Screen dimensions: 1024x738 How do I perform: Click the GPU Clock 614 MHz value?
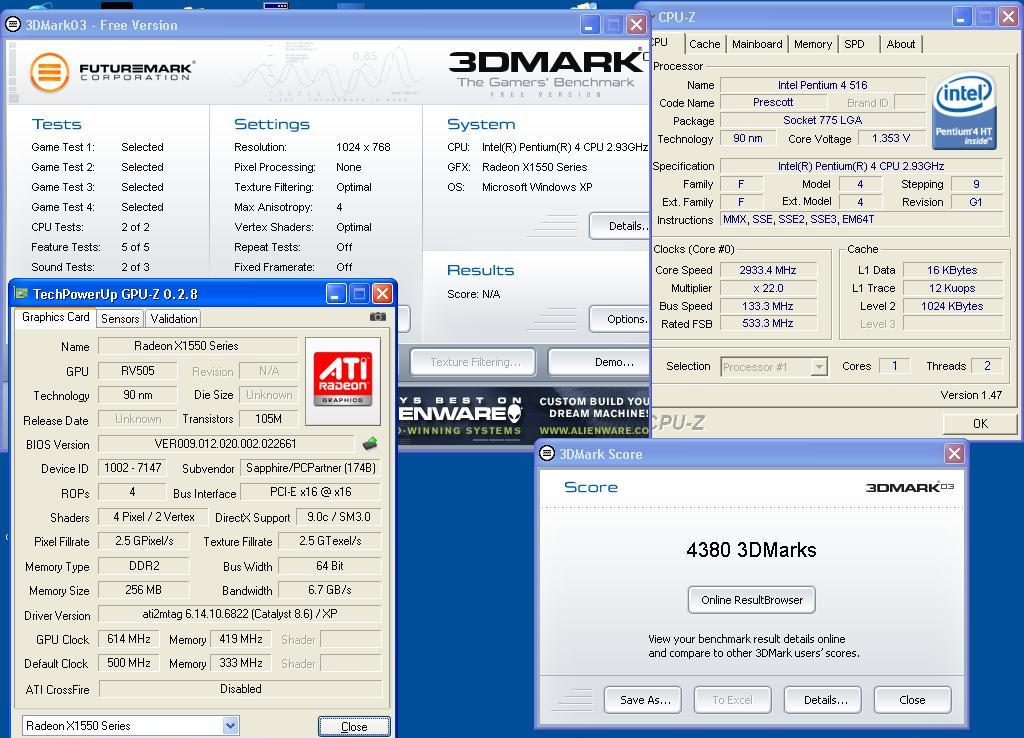[129, 639]
